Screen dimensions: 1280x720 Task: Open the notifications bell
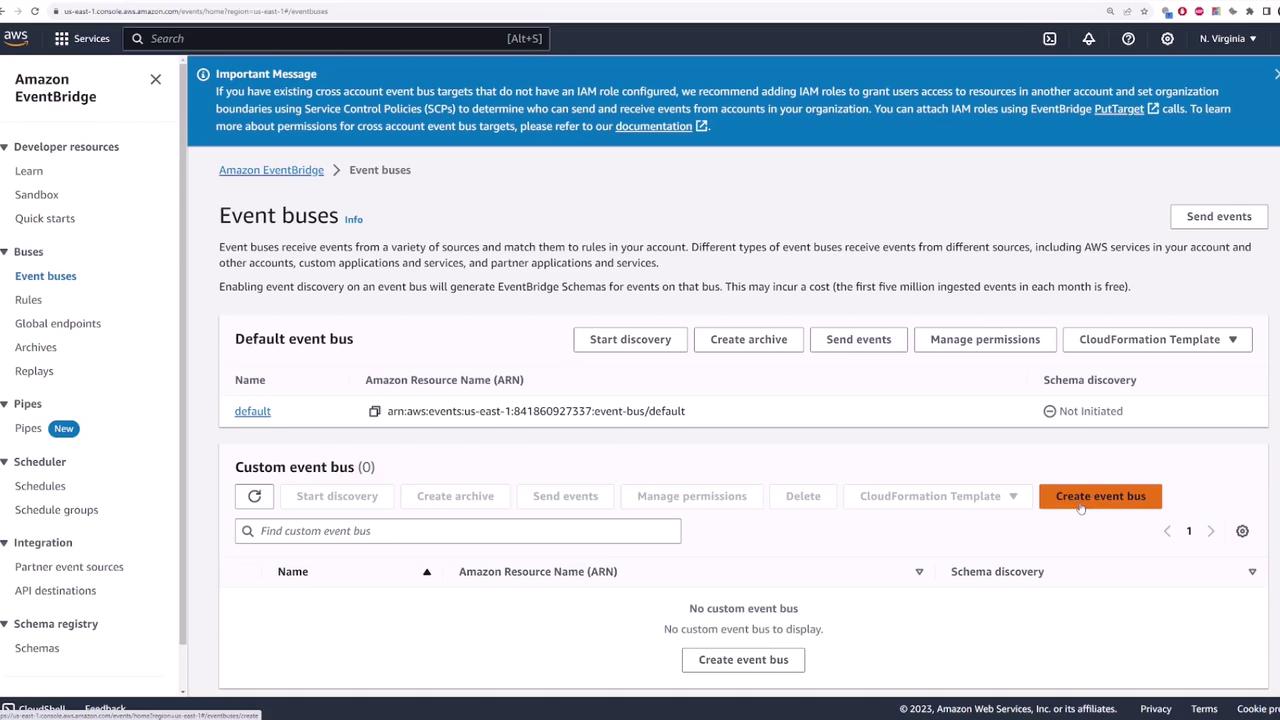[x=1089, y=38]
